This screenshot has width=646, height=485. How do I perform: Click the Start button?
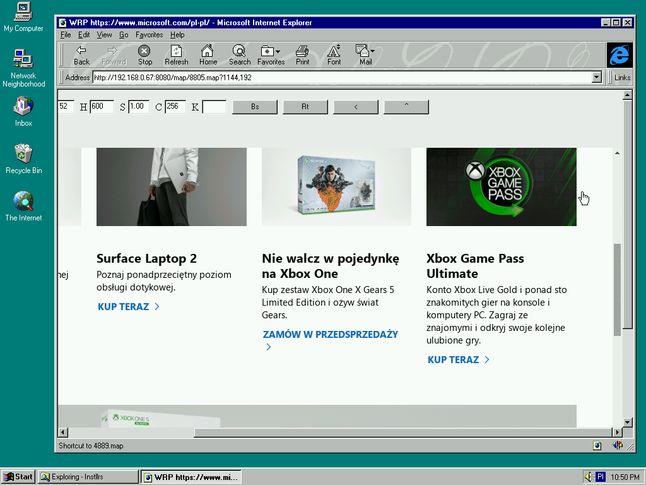click(x=18, y=477)
